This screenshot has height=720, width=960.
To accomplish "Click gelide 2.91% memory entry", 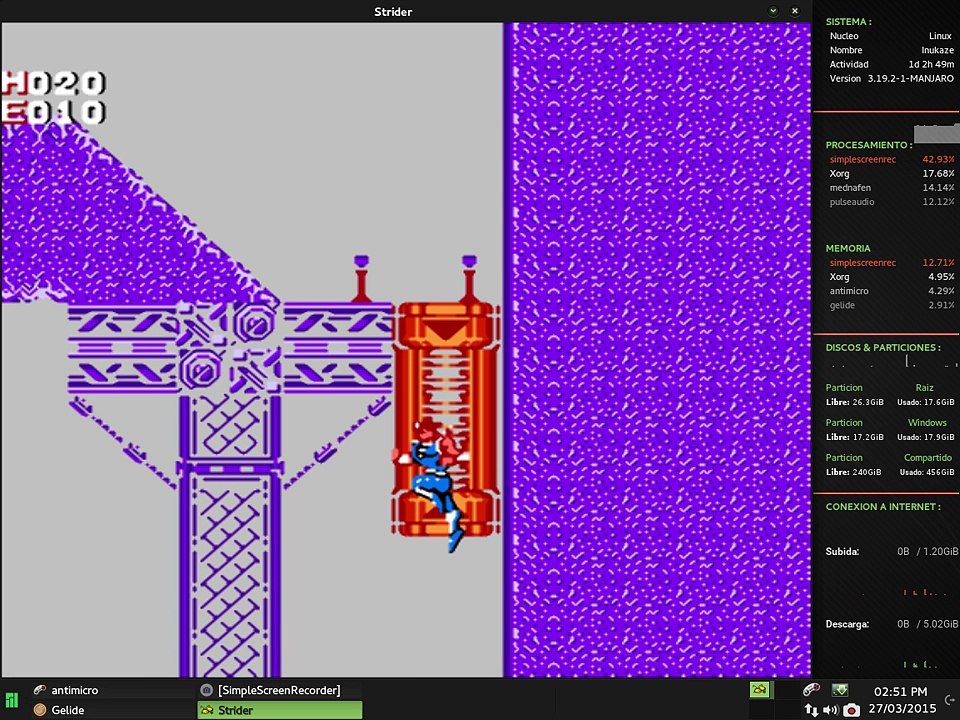I will pos(891,305).
